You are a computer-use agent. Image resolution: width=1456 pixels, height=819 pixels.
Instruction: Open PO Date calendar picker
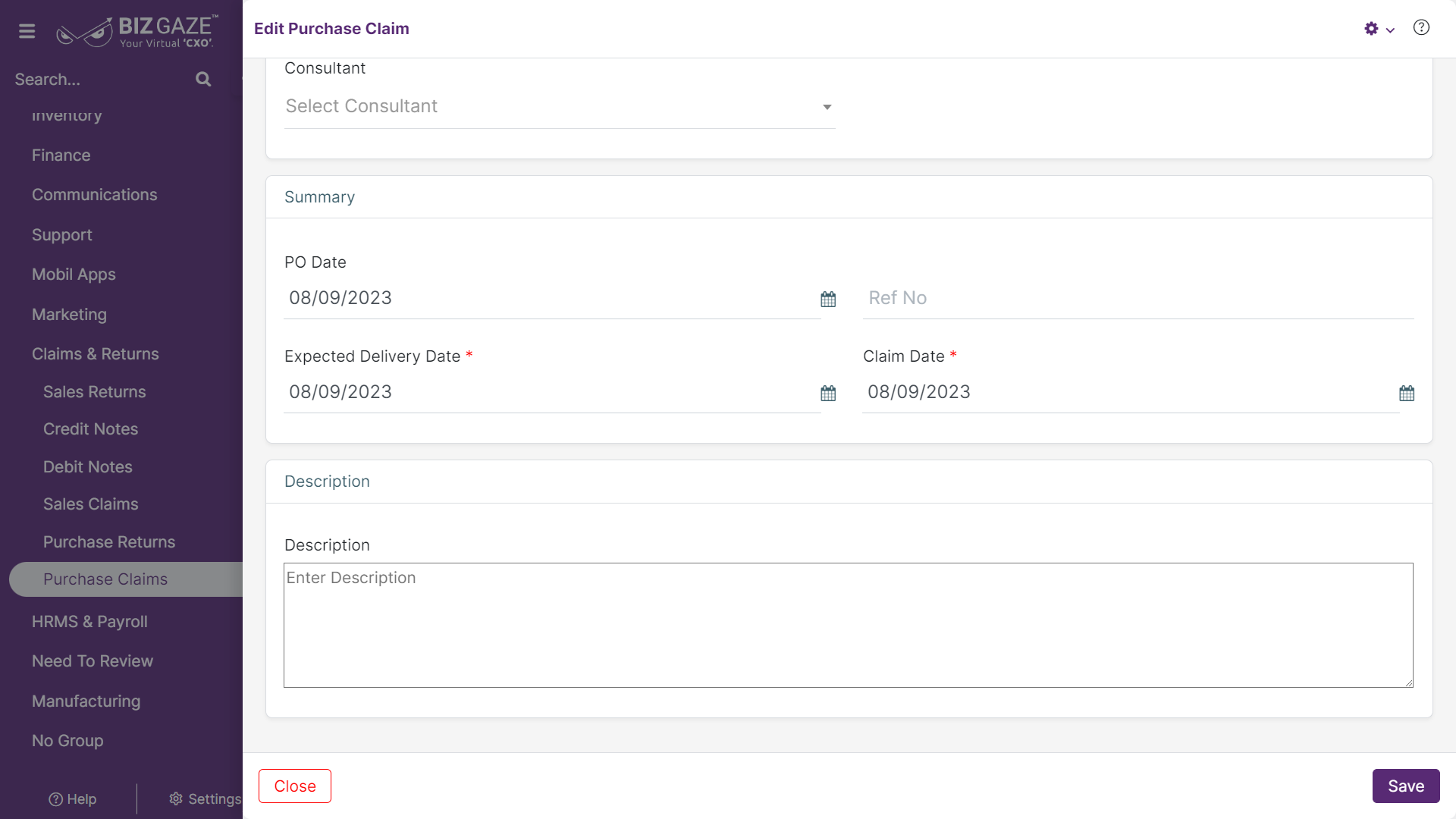click(828, 299)
